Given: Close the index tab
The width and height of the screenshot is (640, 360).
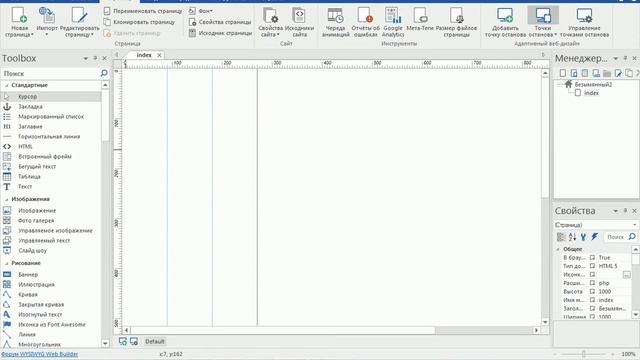Looking at the screenshot, I should click(159, 55).
